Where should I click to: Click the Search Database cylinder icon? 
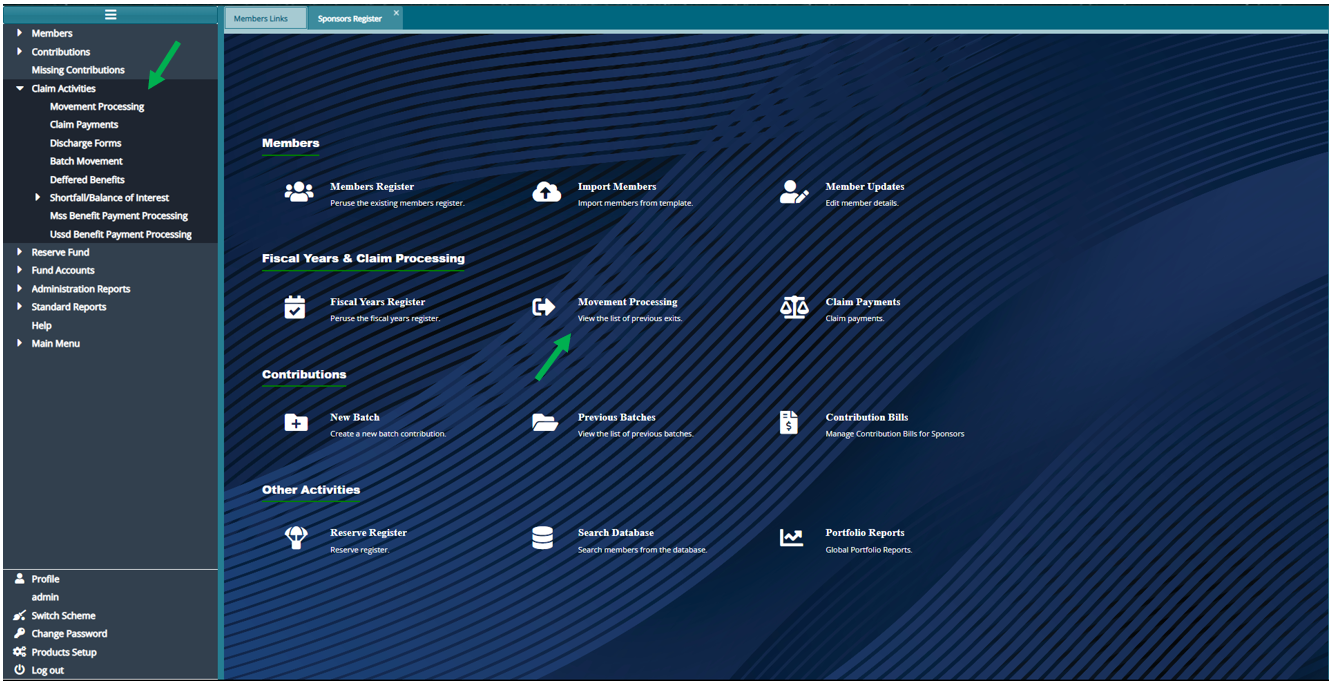[543, 539]
